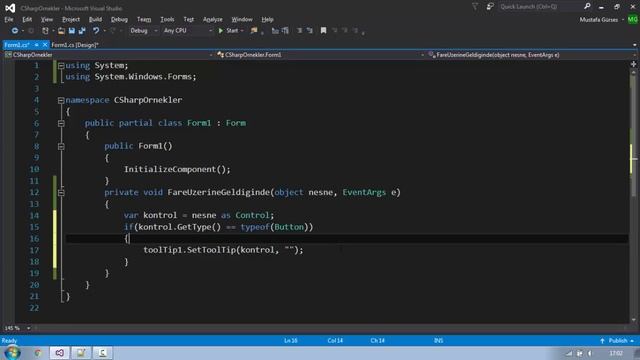This screenshot has height=360, width=640.
Task: Open the Team menu
Action: pos(144,19)
